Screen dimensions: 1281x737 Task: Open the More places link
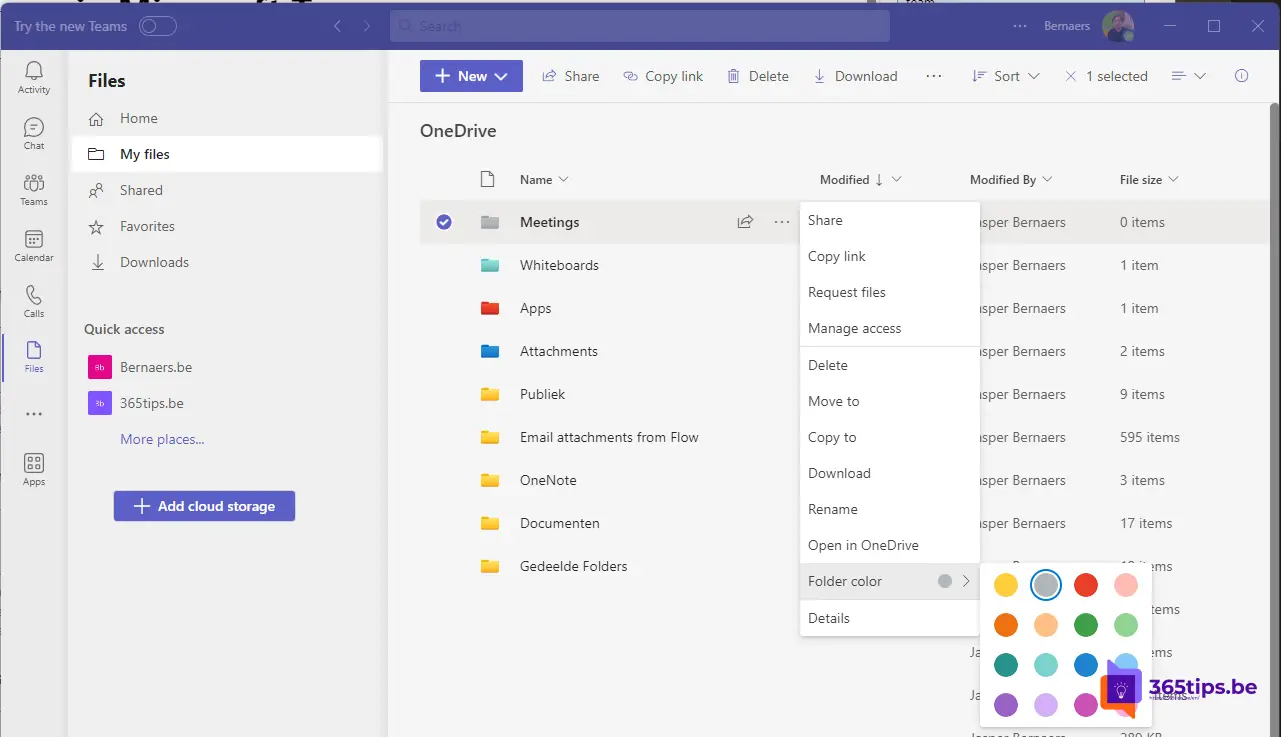(162, 439)
